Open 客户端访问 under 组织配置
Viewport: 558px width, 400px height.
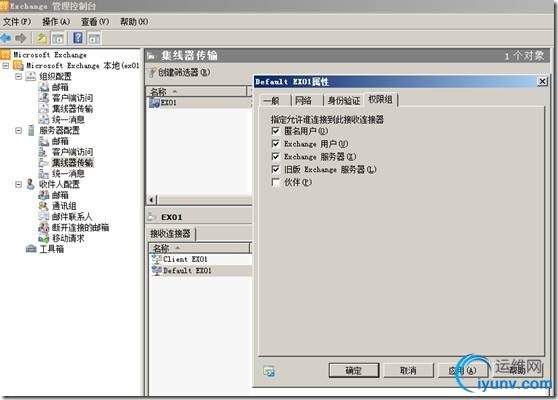(x=72, y=98)
